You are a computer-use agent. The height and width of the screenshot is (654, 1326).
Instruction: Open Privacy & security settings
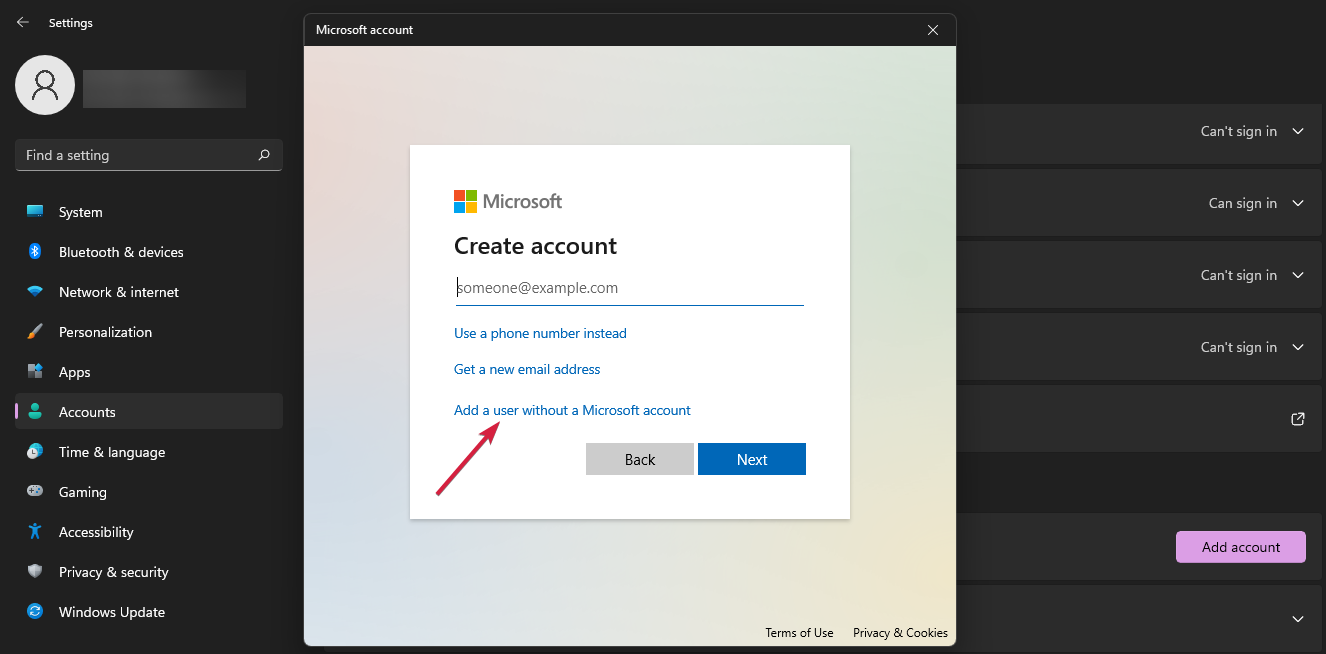point(113,571)
